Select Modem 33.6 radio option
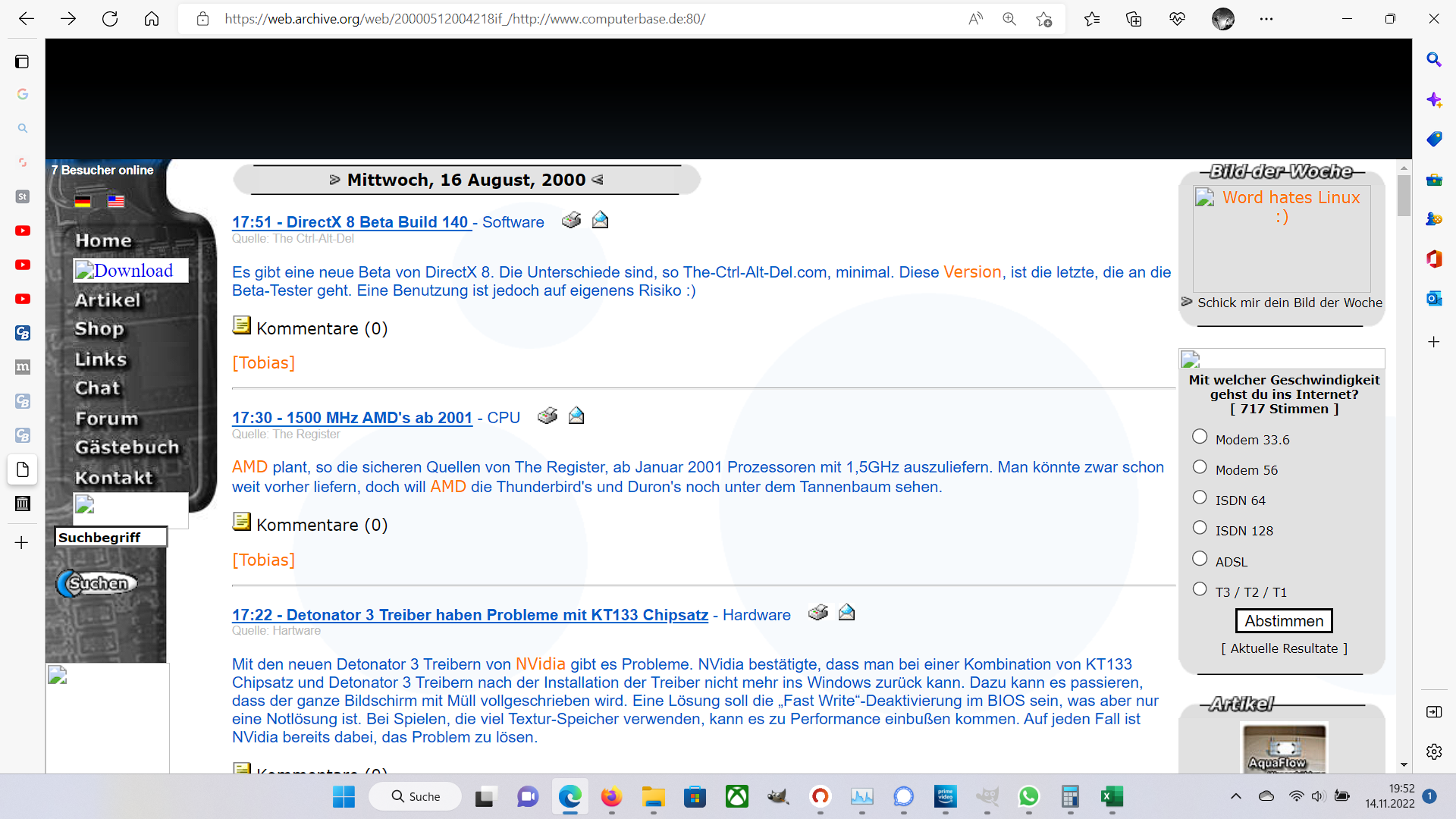Image resolution: width=1456 pixels, height=819 pixels. (1200, 437)
